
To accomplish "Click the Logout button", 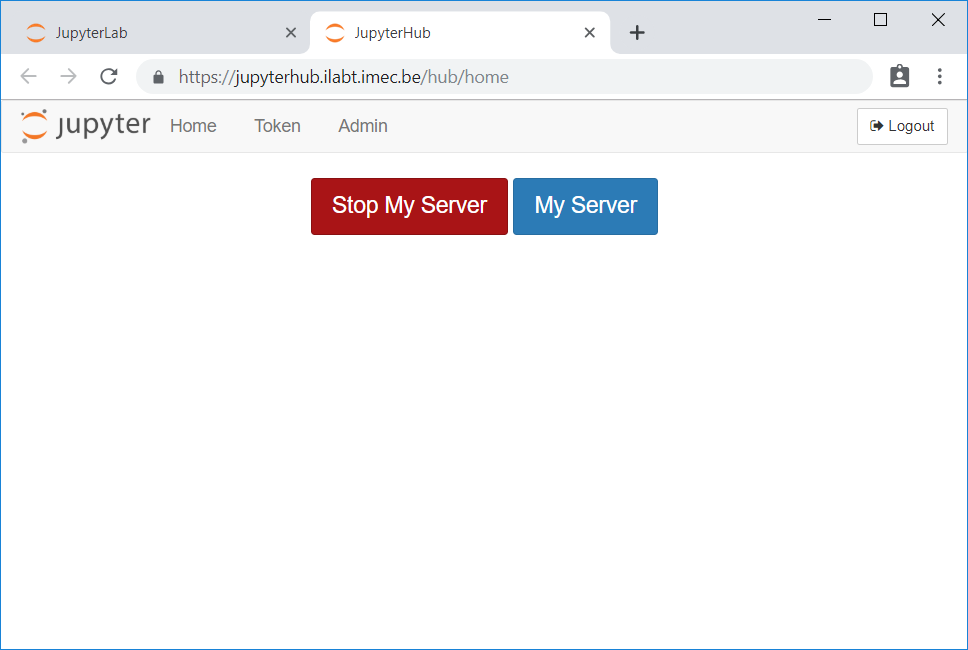I will (x=902, y=127).
